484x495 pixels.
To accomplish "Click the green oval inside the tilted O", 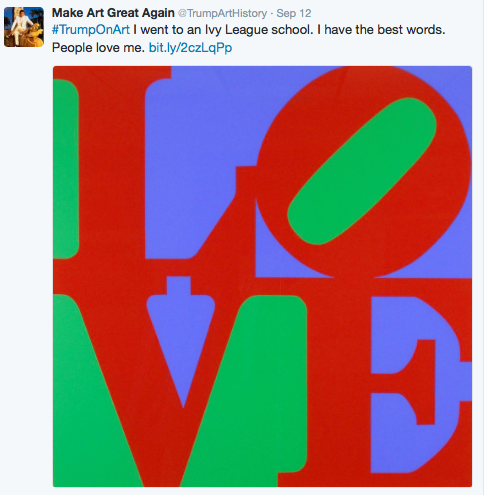I will pos(362,171).
